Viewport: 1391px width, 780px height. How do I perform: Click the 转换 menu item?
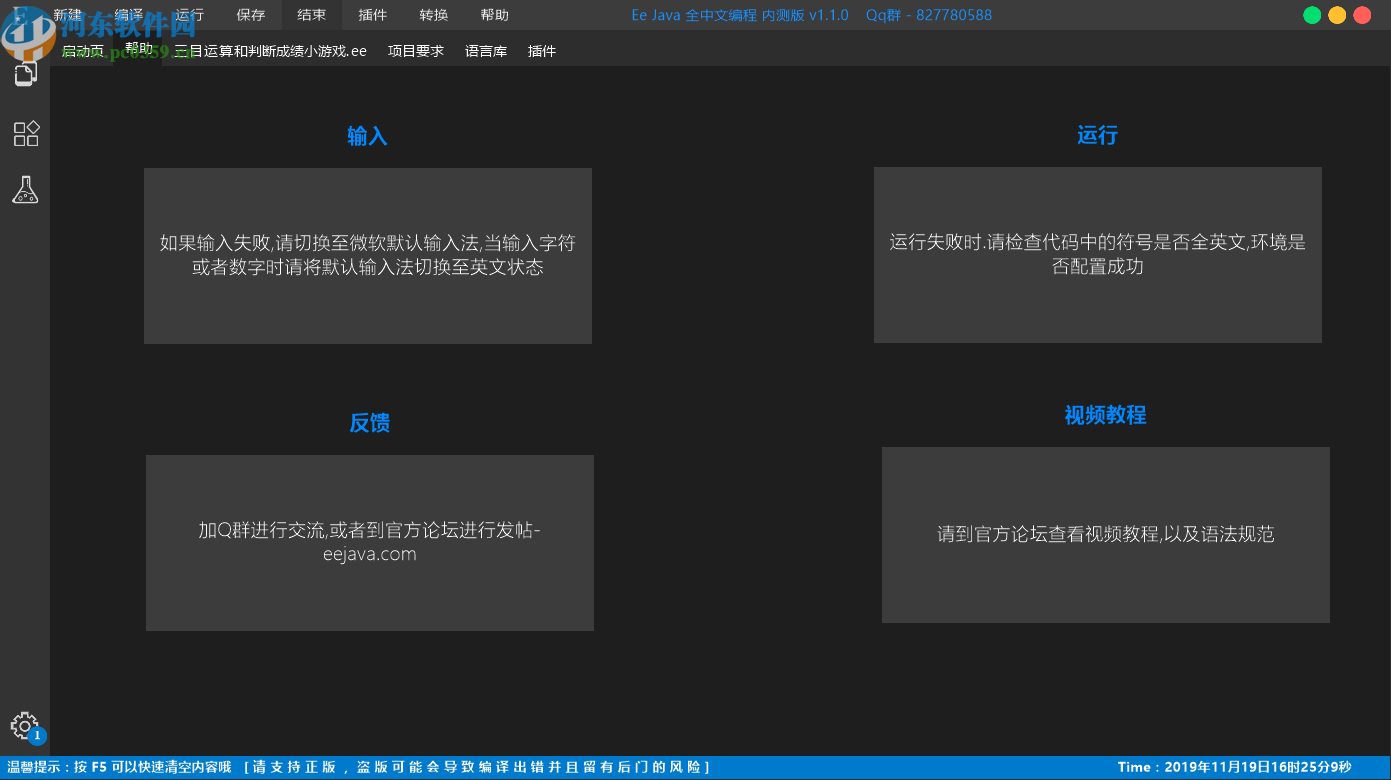434,14
